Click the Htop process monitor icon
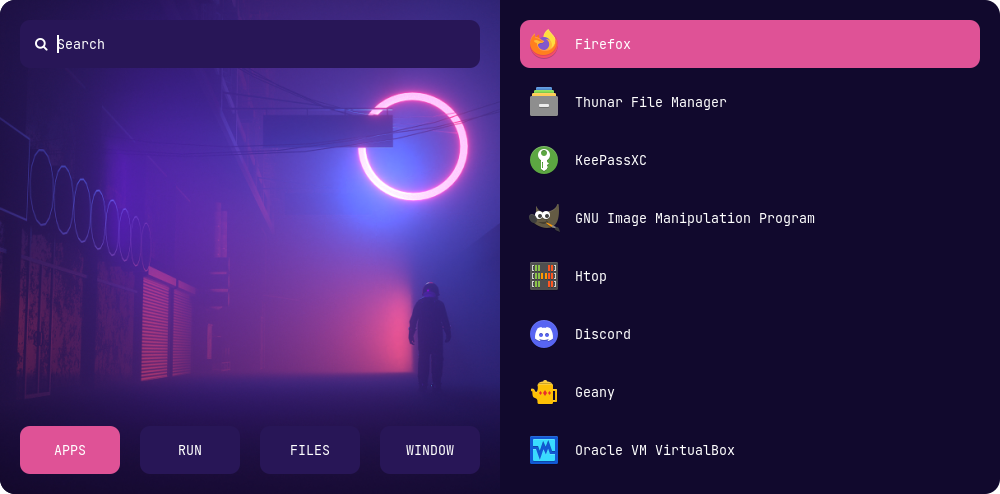This screenshot has width=1000, height=494. coord(544,276)
